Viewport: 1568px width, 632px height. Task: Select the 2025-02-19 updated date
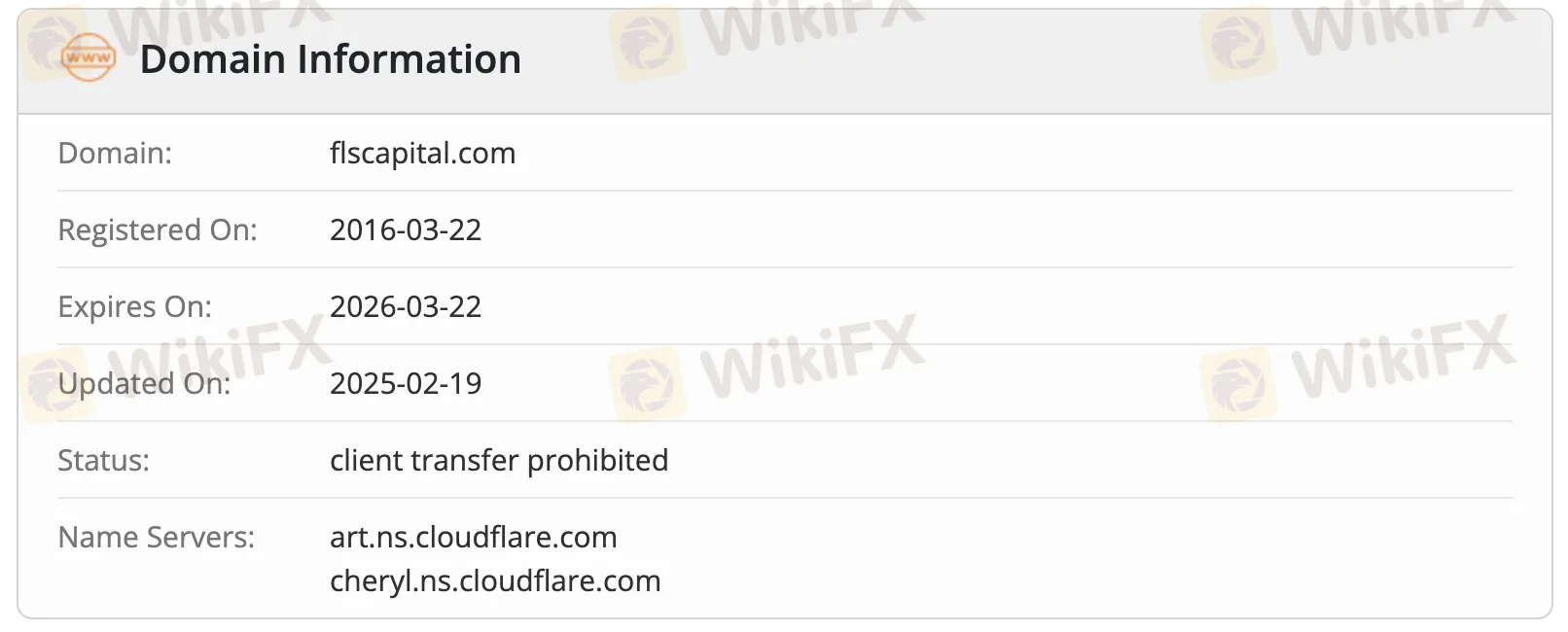[x=406, y=383]
